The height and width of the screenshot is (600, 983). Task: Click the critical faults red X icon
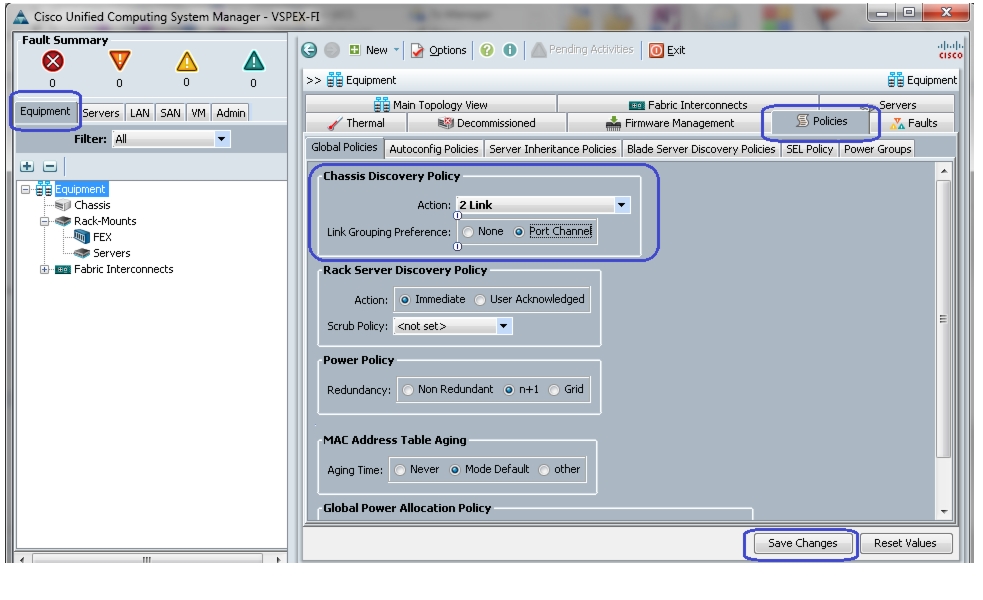tap(53, 61)
